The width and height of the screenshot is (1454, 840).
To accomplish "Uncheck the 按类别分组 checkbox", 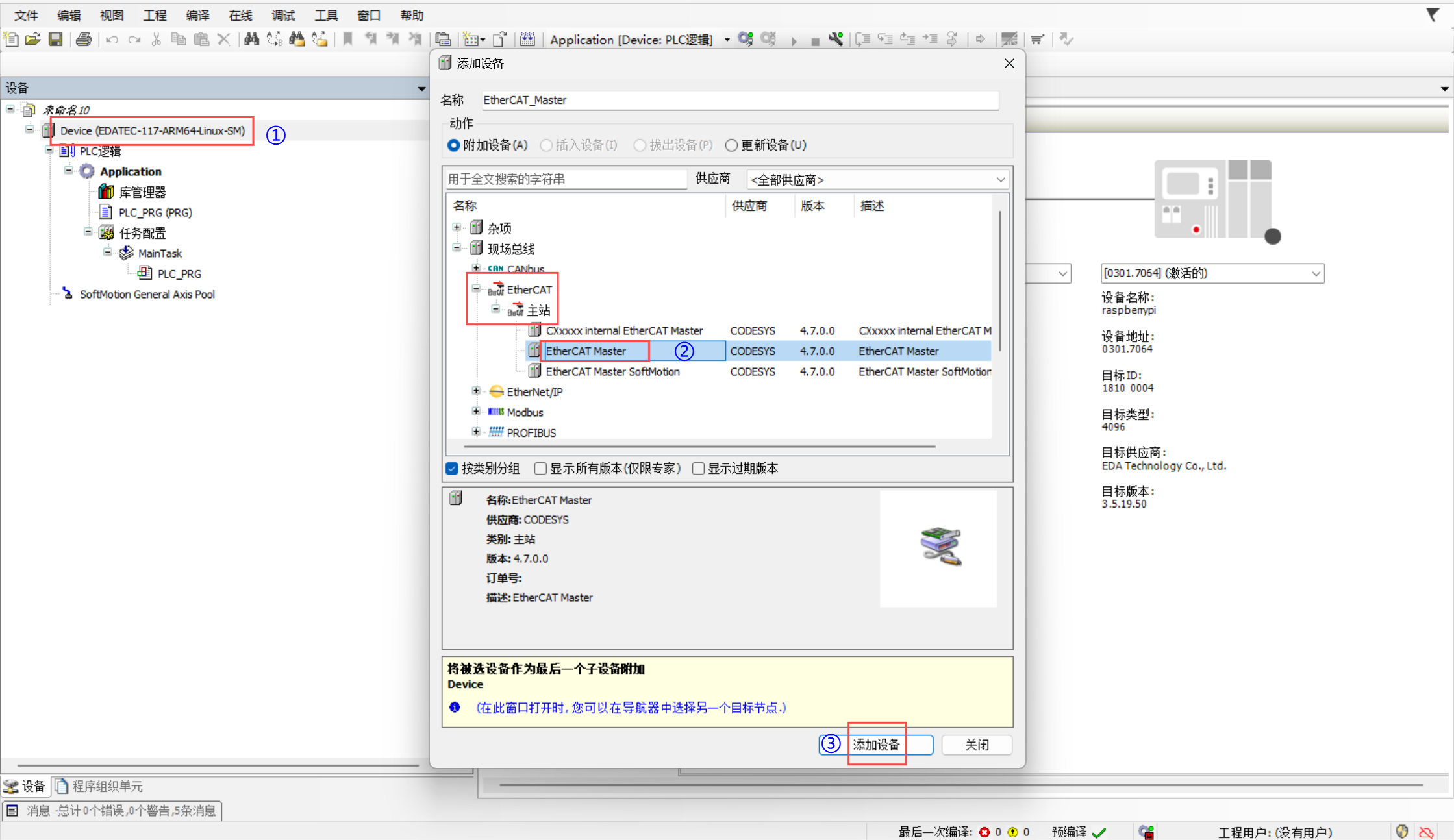I will [x=453, y=468].
